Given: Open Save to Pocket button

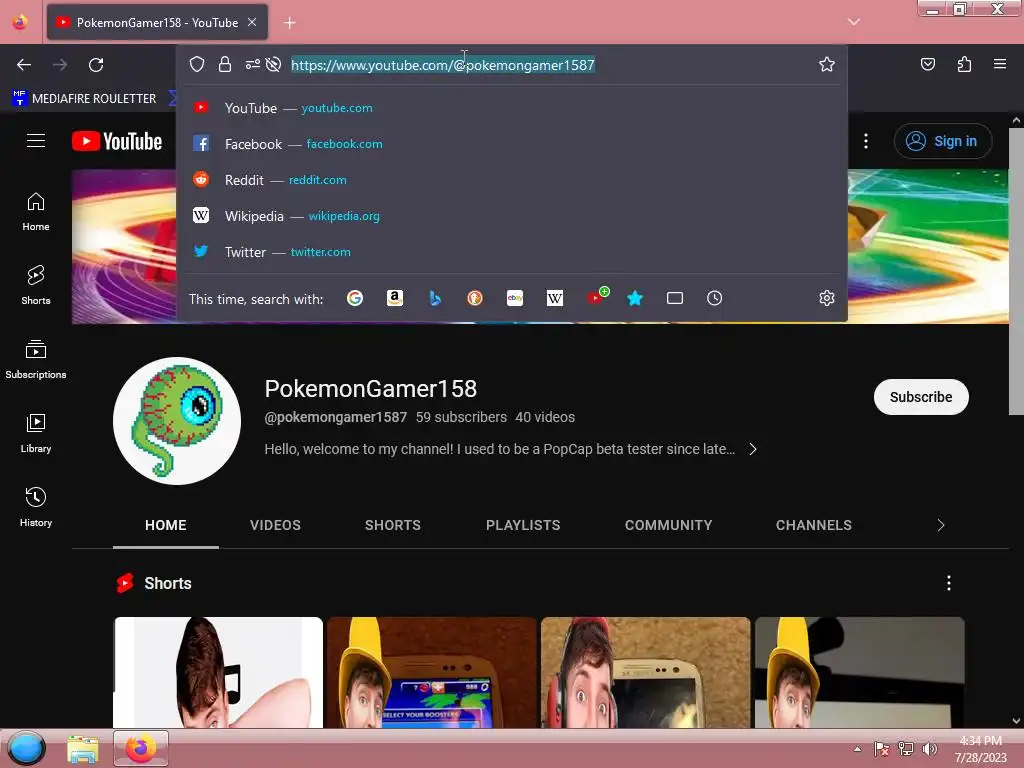Looking at the screenshot, I should (x=928, y=65).
